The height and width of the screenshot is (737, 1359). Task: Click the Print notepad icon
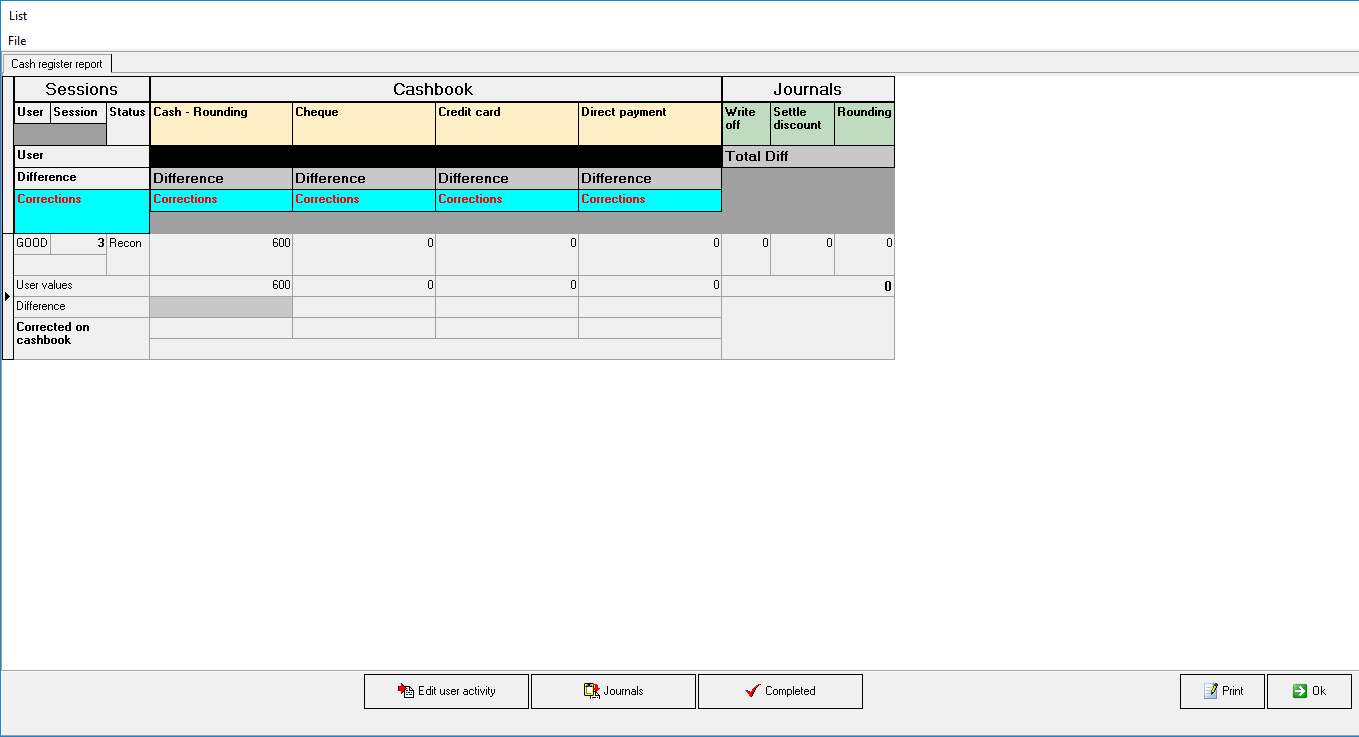coord(1210,691)
